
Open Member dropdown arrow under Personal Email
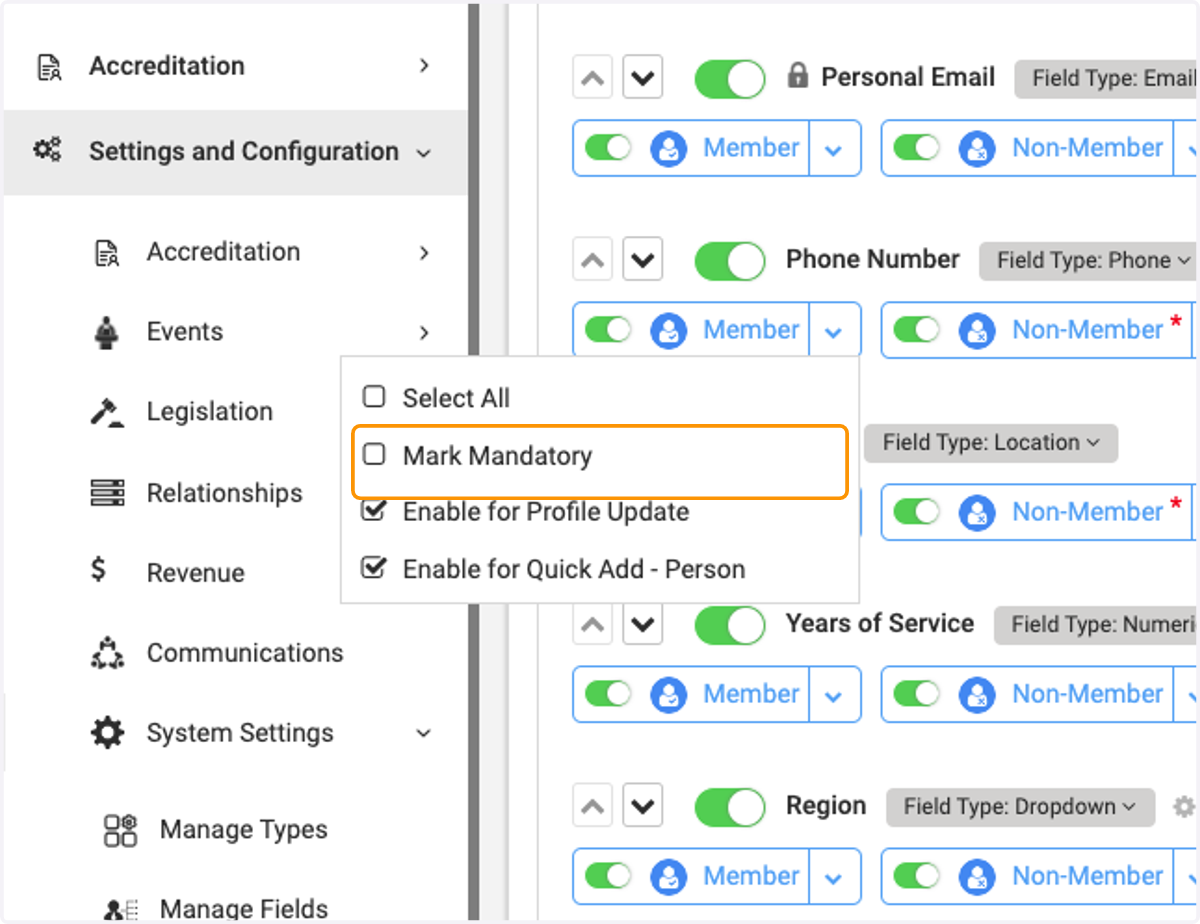point(834,149)
